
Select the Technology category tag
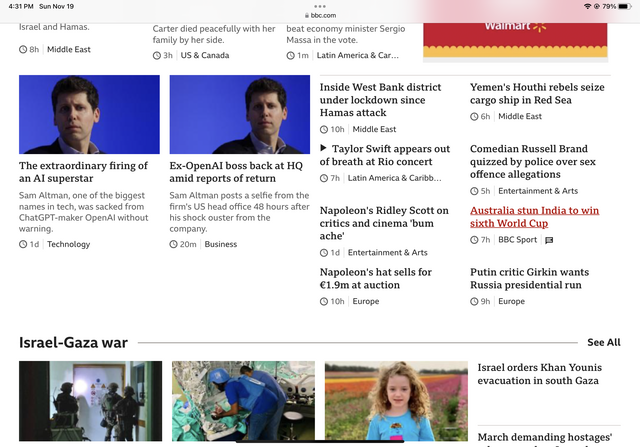pyautogui.click(x=69, y=244)
